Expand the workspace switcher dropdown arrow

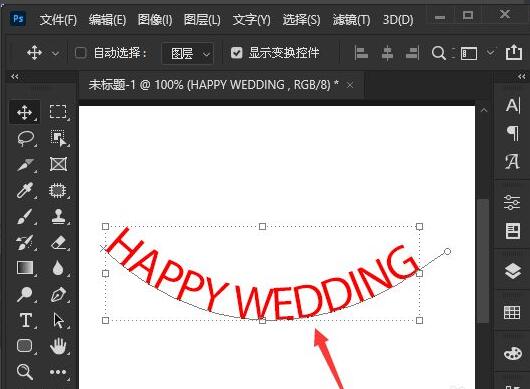point(490,52)
